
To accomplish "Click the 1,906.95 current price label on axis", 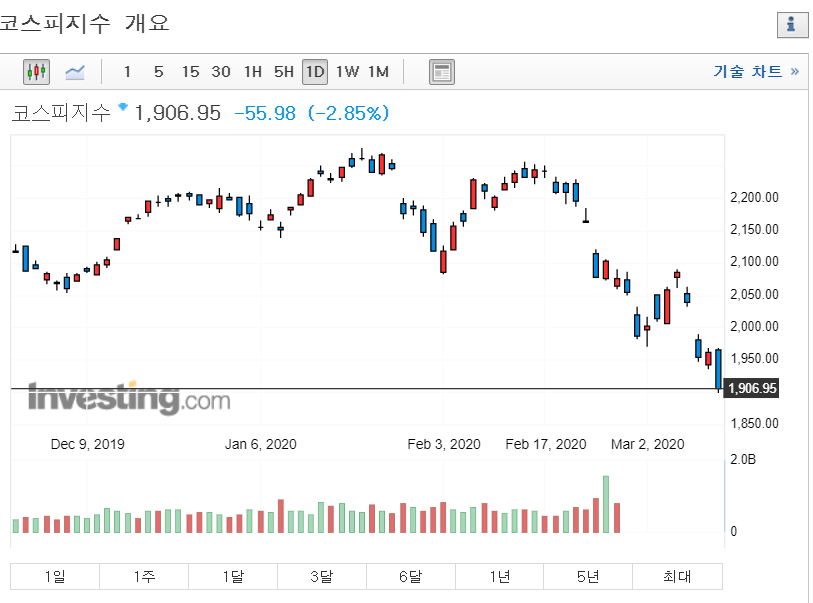I will pos(752,388).
